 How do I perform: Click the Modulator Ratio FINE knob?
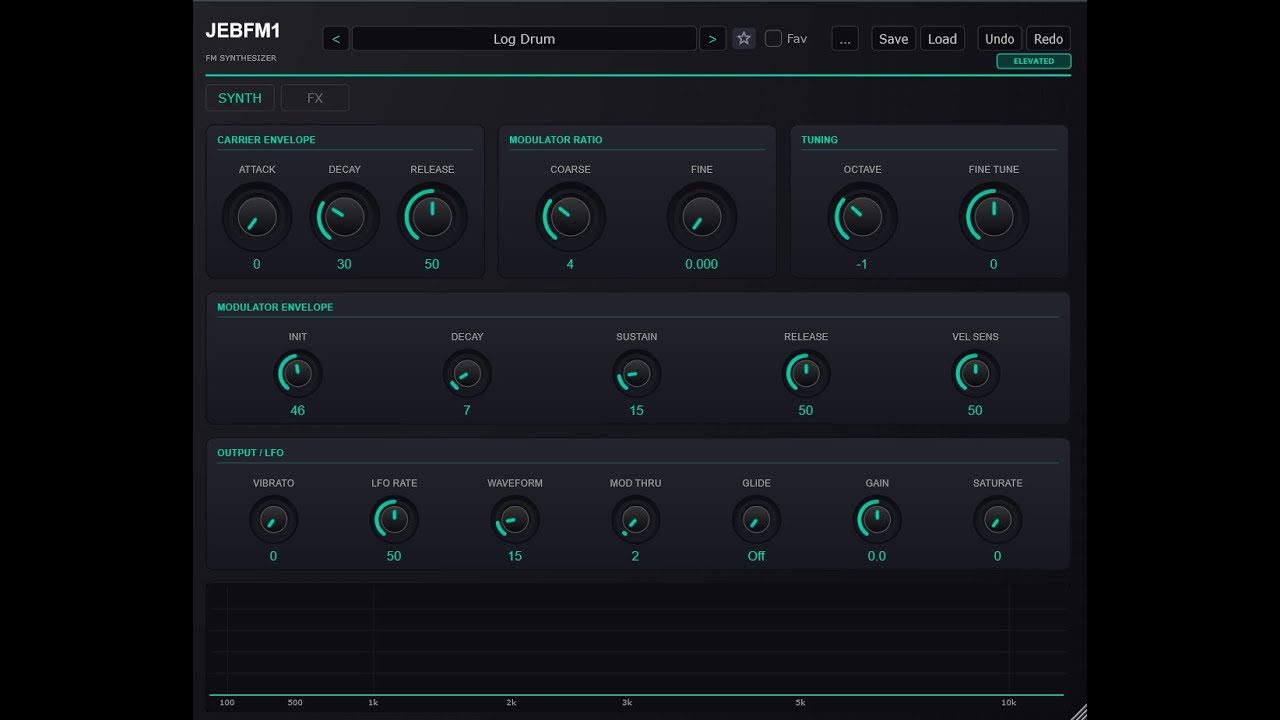point(702,217)
